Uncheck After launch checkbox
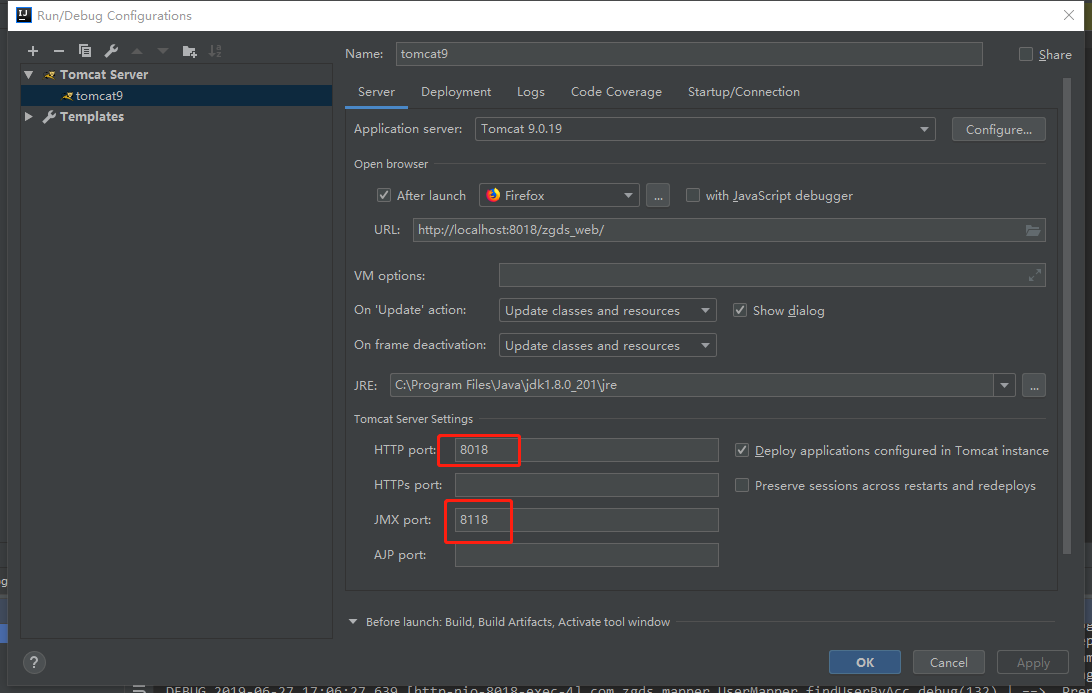 click(x=384, y=195)
